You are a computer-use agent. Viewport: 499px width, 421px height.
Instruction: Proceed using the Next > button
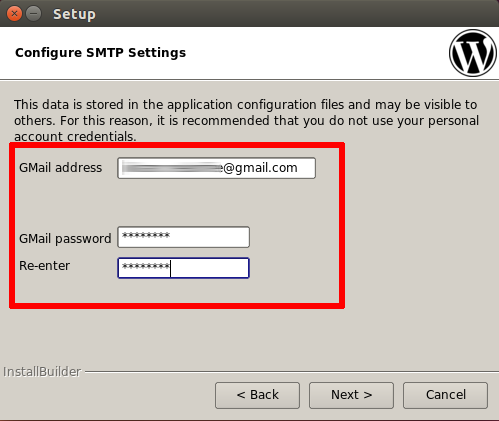[x=351, y=395]
